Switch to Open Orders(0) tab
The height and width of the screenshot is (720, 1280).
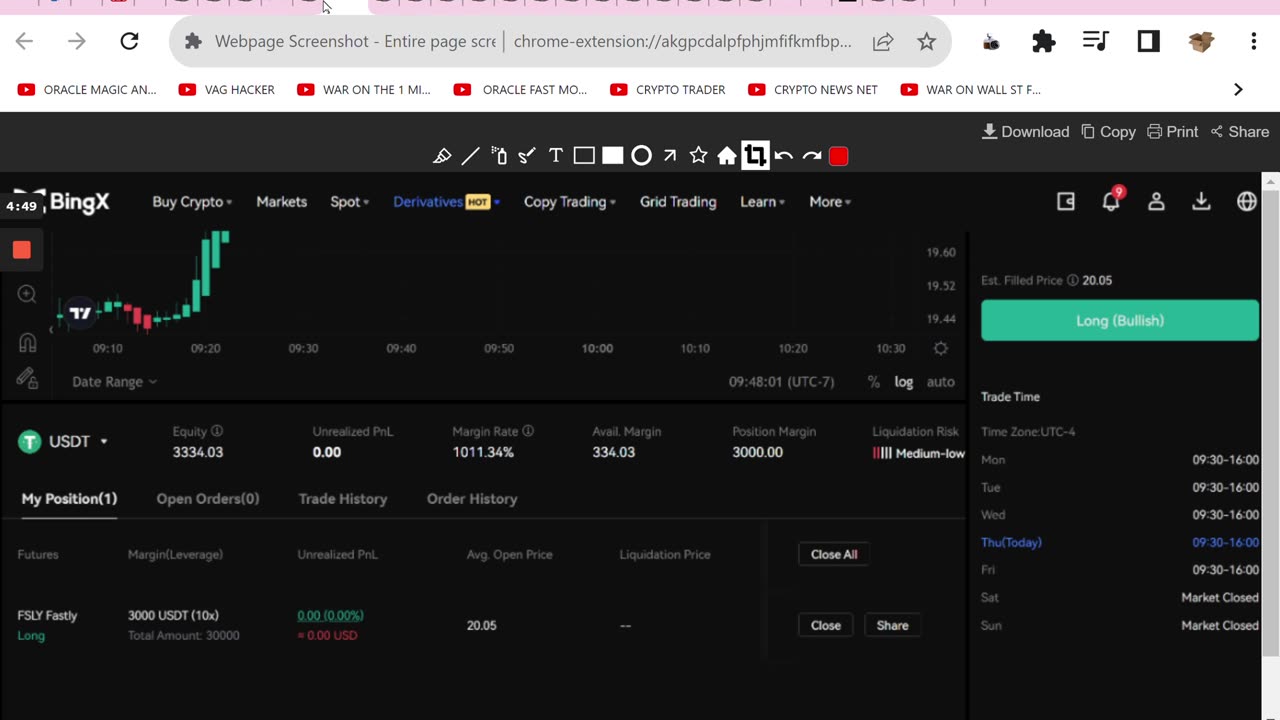coord(208,499)
